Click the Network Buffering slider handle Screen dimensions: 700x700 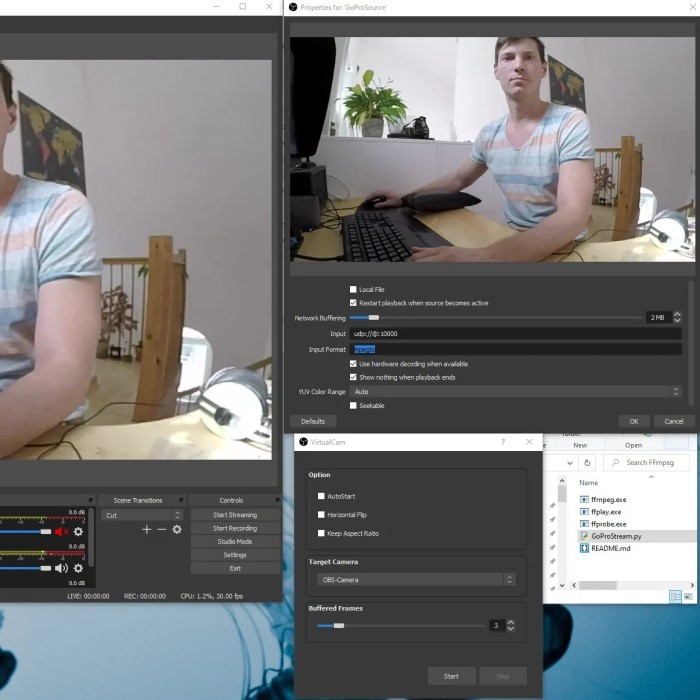coord(374,317)
